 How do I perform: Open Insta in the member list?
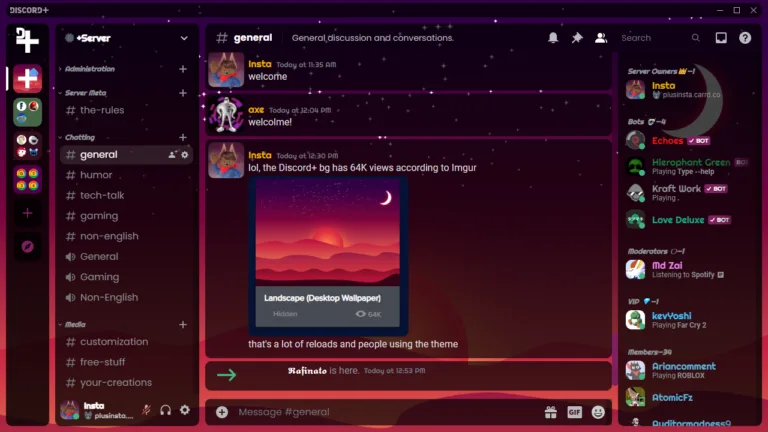[687, 90]
